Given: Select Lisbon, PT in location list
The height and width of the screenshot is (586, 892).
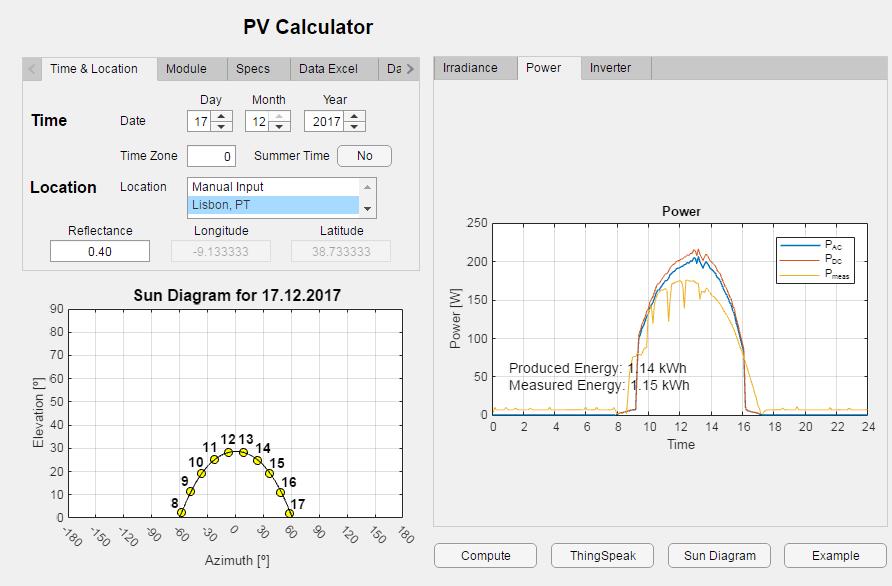Looking at the screenshot, I should [x=273, y=205].
